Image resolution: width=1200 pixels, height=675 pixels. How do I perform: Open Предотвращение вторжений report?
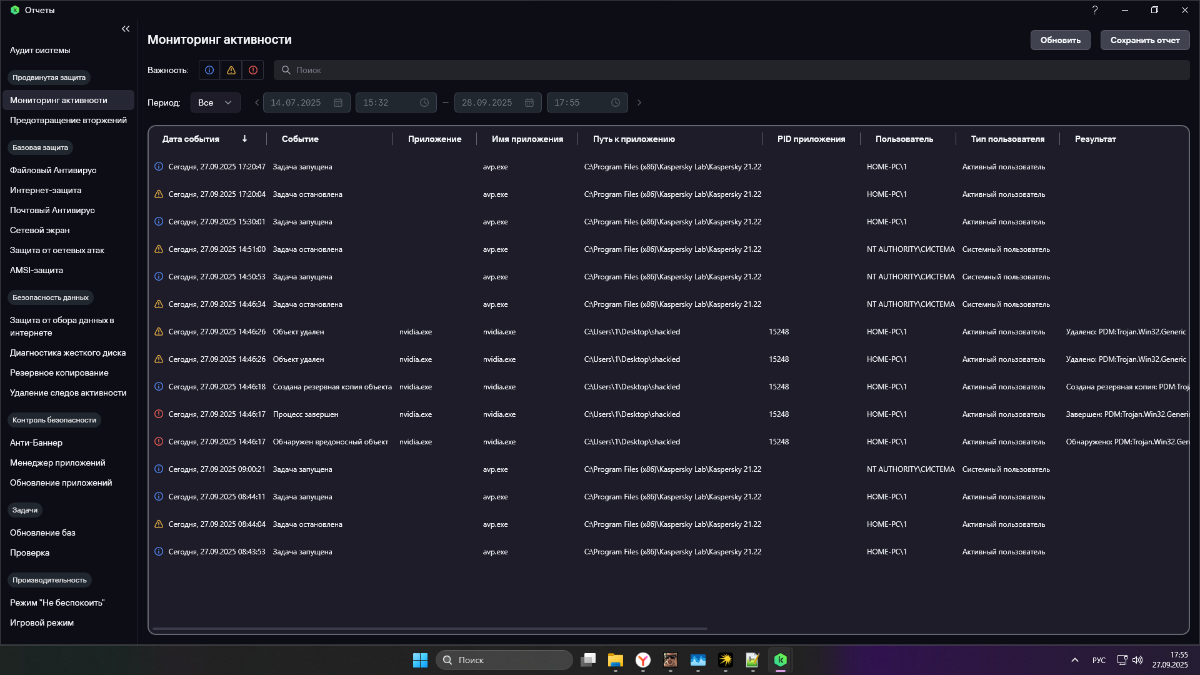pyautogui.click(x=68, y=120)
